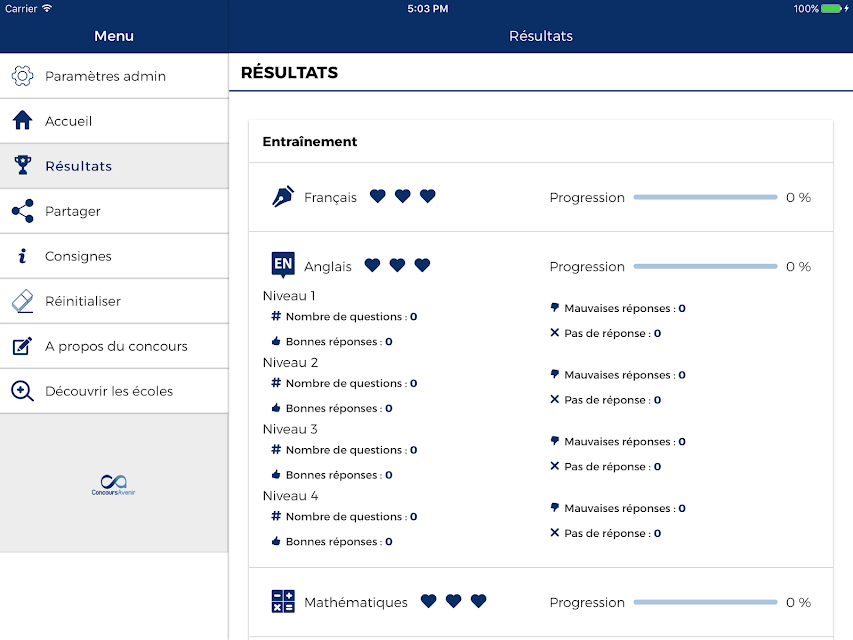
Task: Select Résultats menu item
Action: point(114,166)
